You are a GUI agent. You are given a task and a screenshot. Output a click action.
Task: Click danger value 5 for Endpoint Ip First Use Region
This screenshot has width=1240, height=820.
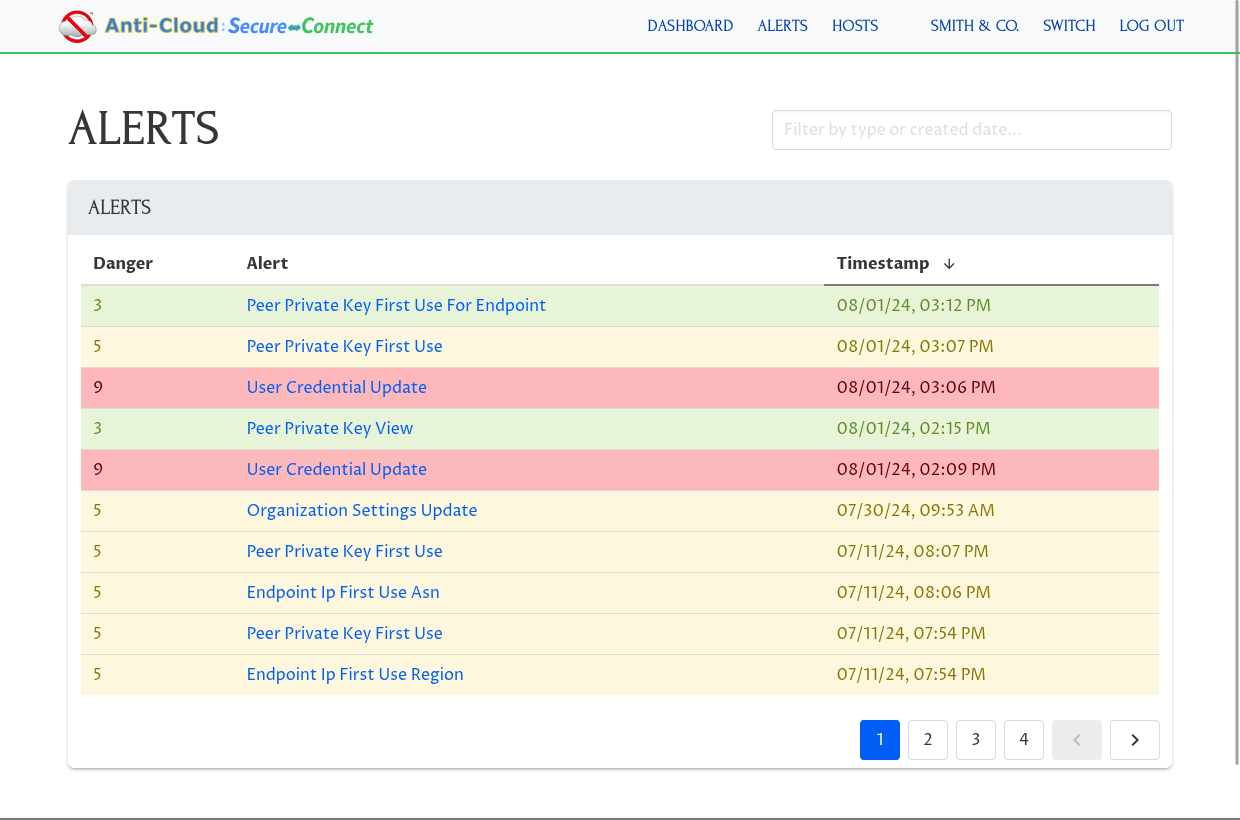(x=98, y=674)
